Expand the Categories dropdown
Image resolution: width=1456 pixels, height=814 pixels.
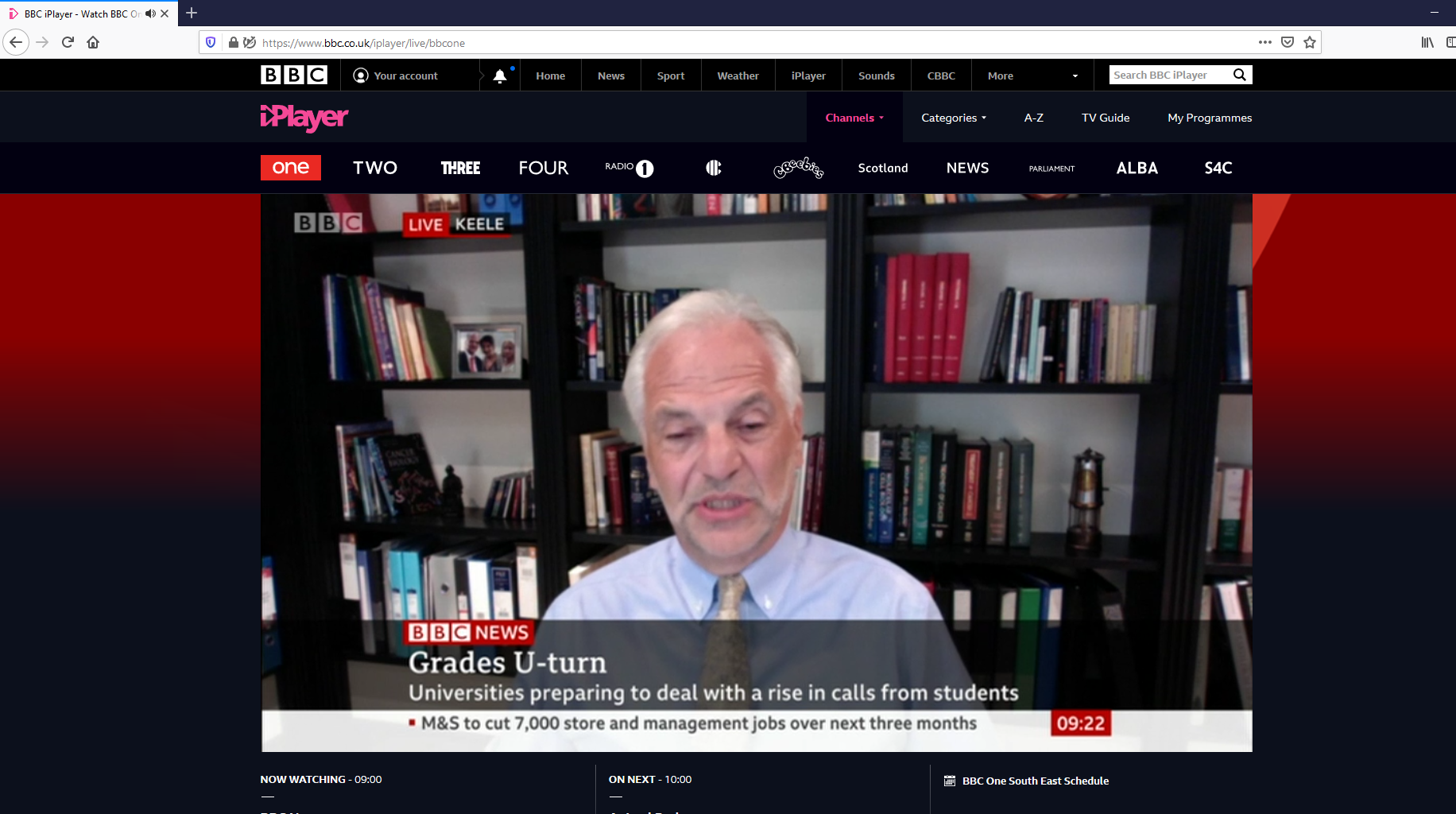953,118
